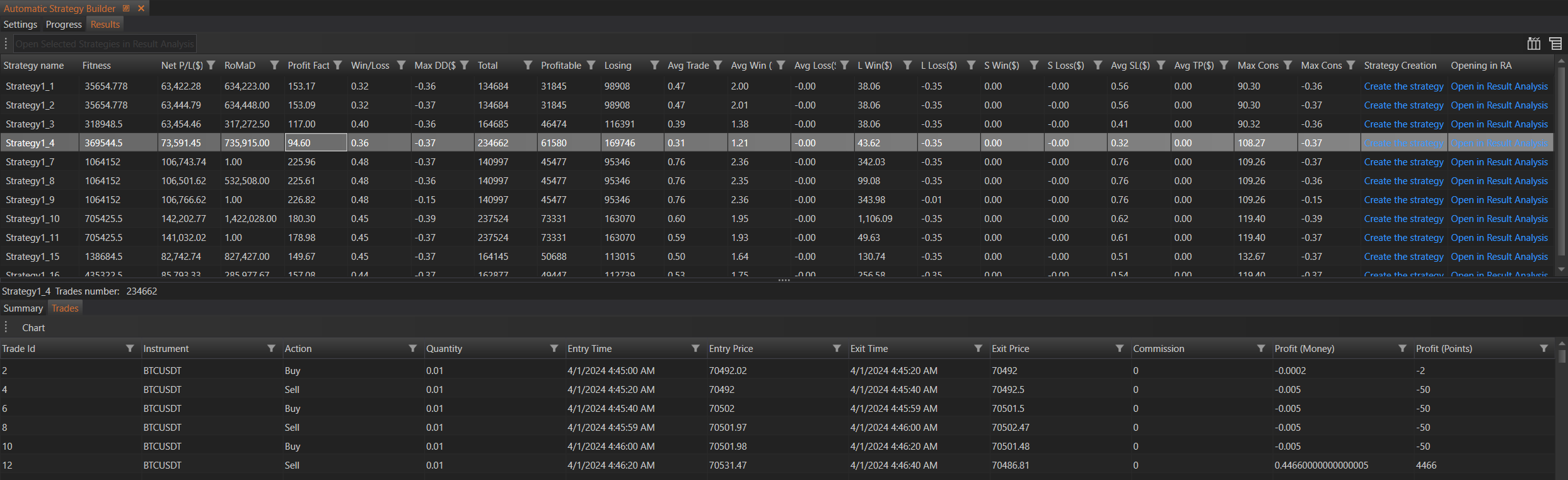Open the column chooser icon in results toolbar

pyautogui.click(x=1533, y=44)
